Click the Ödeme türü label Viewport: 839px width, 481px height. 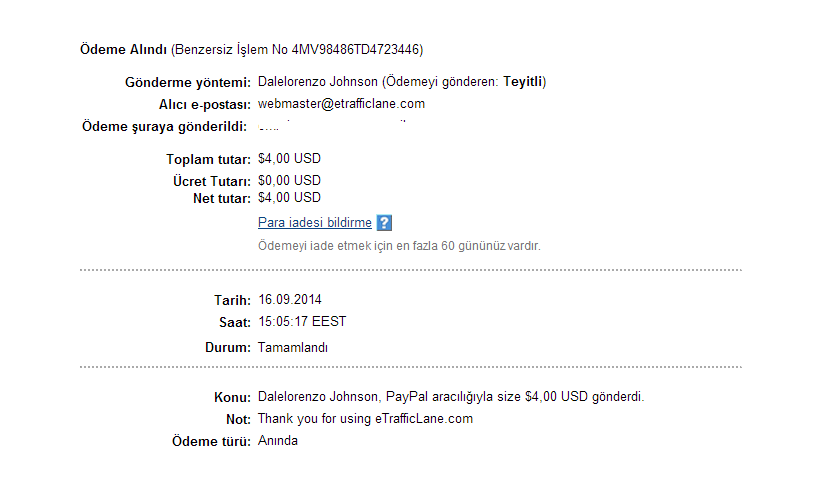211,441
